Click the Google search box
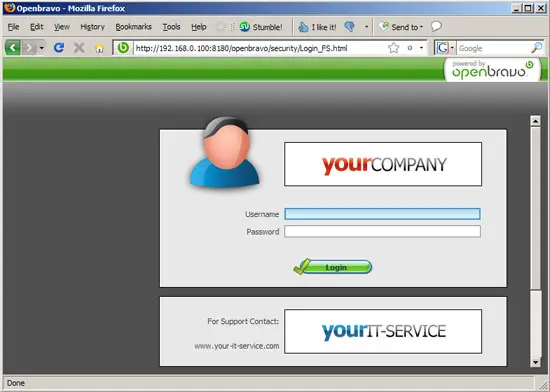Viewport: 550px width, 392px height. pyautogui.click(x=494, y=48)
